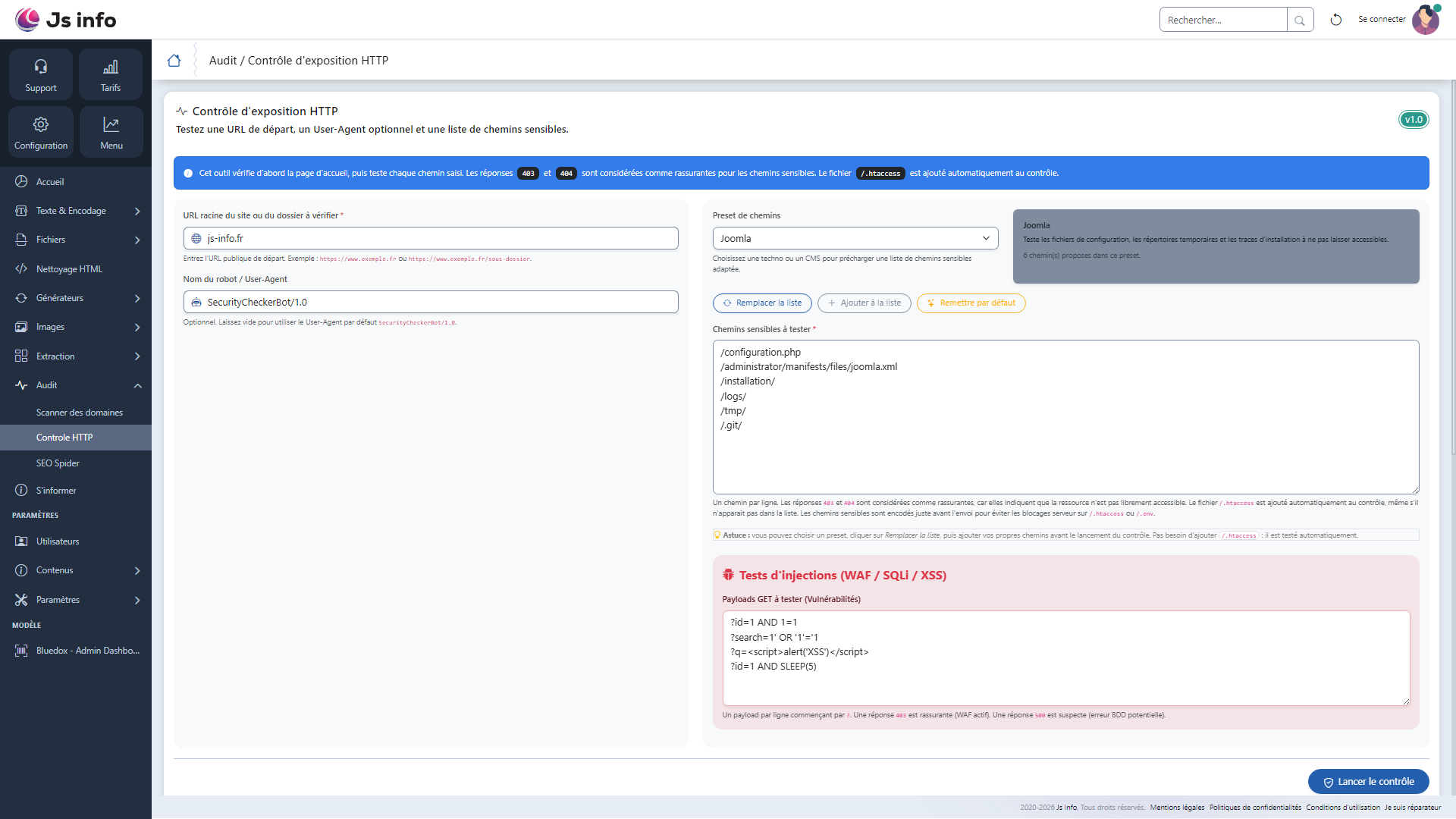Image resolution: width=1456 pixels, height=819 pixels.
Task: Click the Générateurs cycle icon
Action: pyautogui.click(x=21, y=298)
